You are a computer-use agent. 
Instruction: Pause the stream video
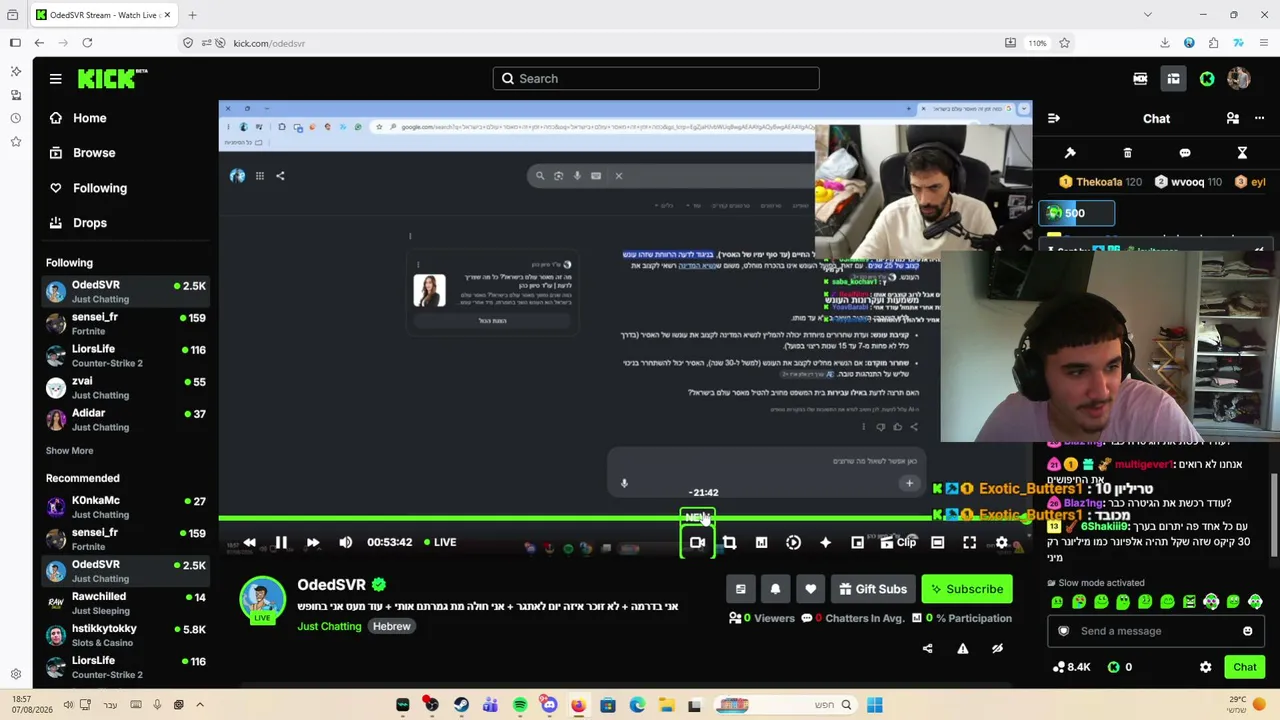point(281,542)
